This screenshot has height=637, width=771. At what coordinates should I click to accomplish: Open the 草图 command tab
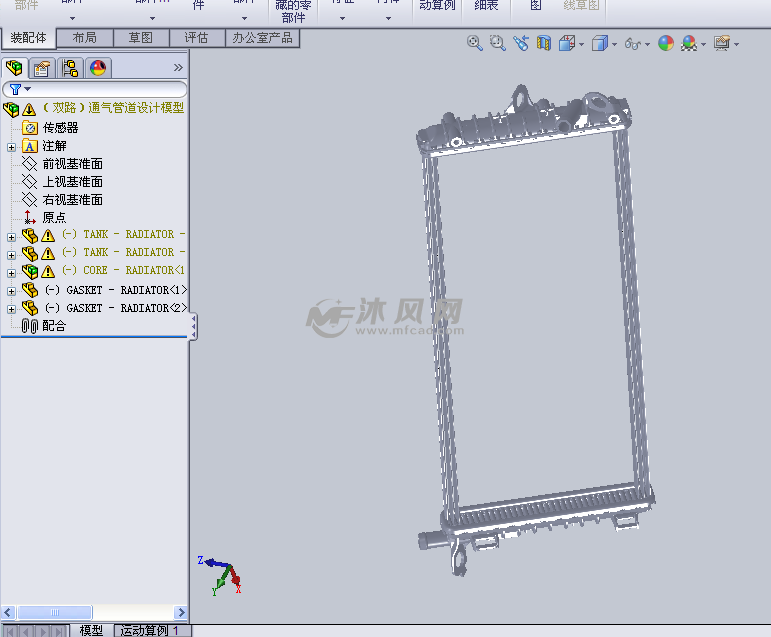[141, 38]
